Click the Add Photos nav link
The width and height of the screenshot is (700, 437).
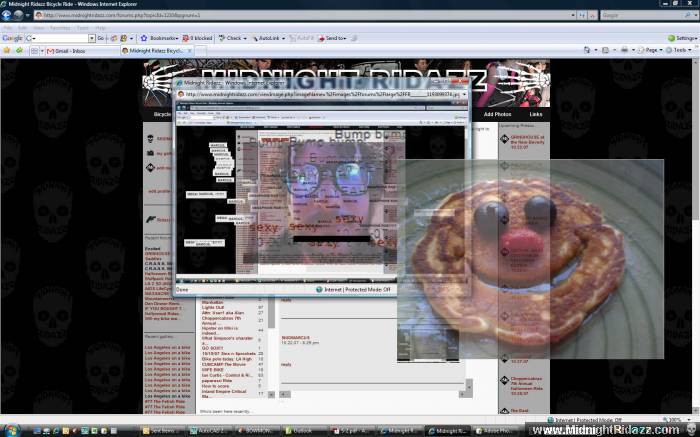point(497,114)
